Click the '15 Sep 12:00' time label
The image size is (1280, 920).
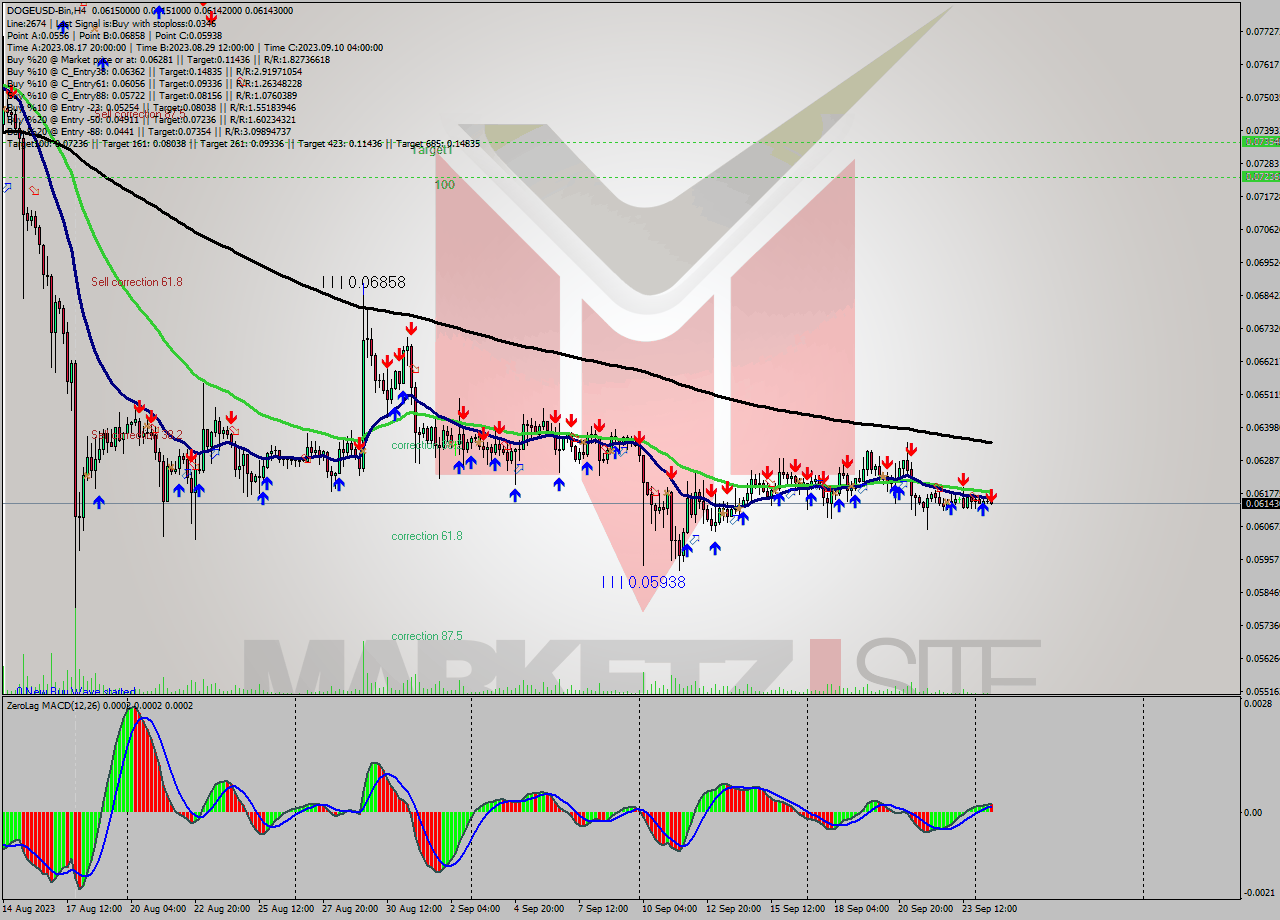pos(797,908)
